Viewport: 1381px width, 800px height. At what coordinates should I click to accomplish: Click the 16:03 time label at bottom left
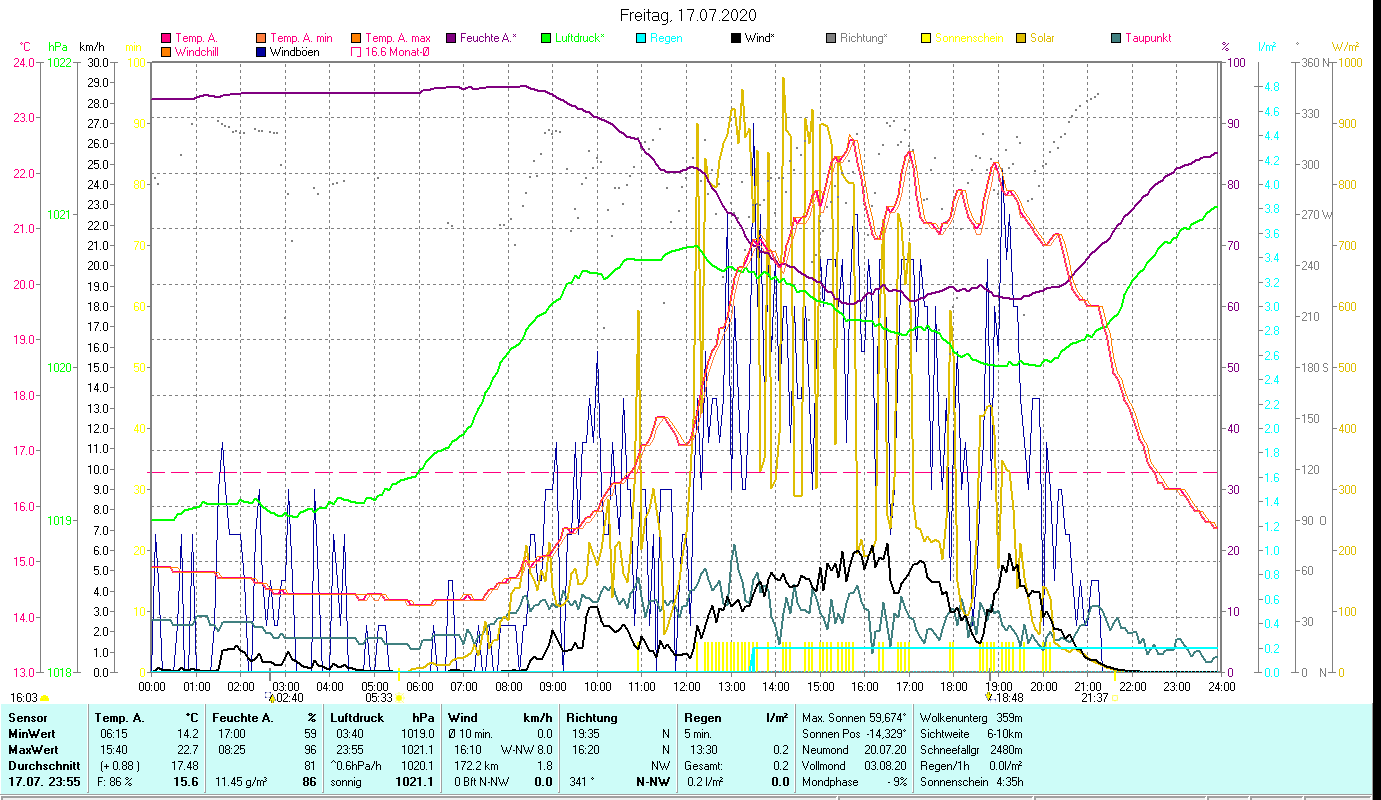[x=24, y=698]
